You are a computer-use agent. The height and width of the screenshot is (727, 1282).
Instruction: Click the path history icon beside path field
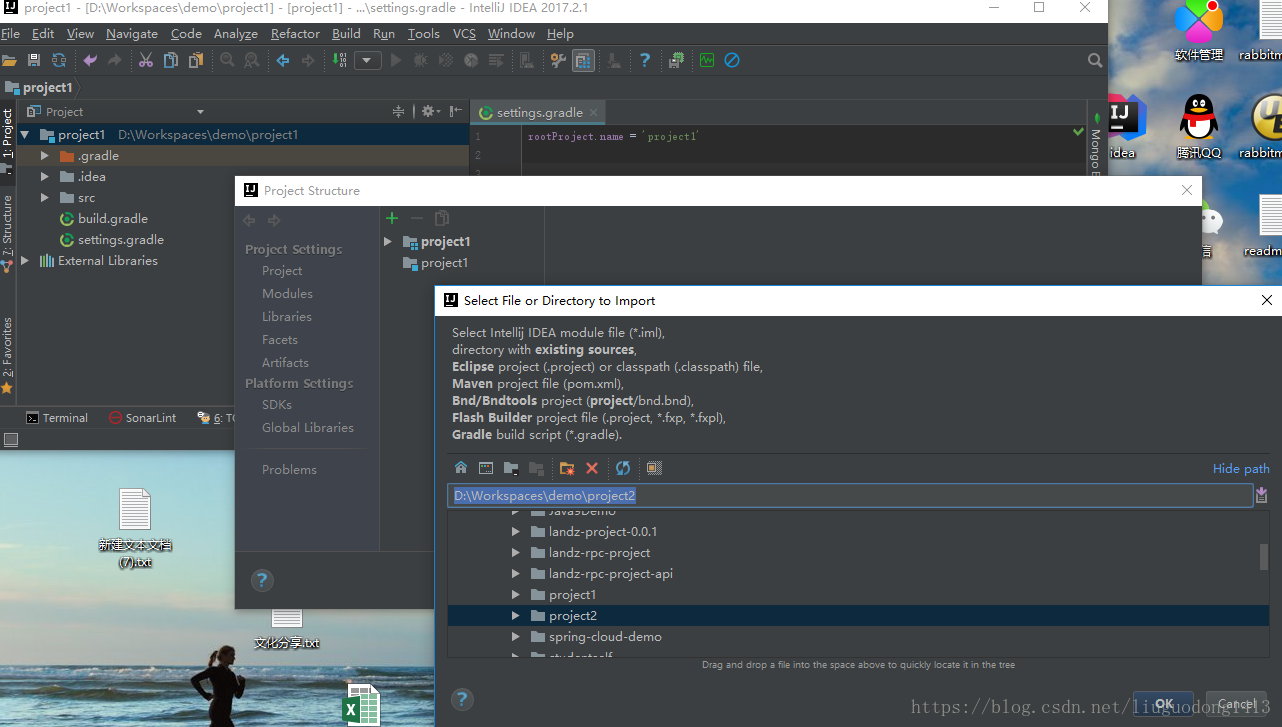(1262, 495)
